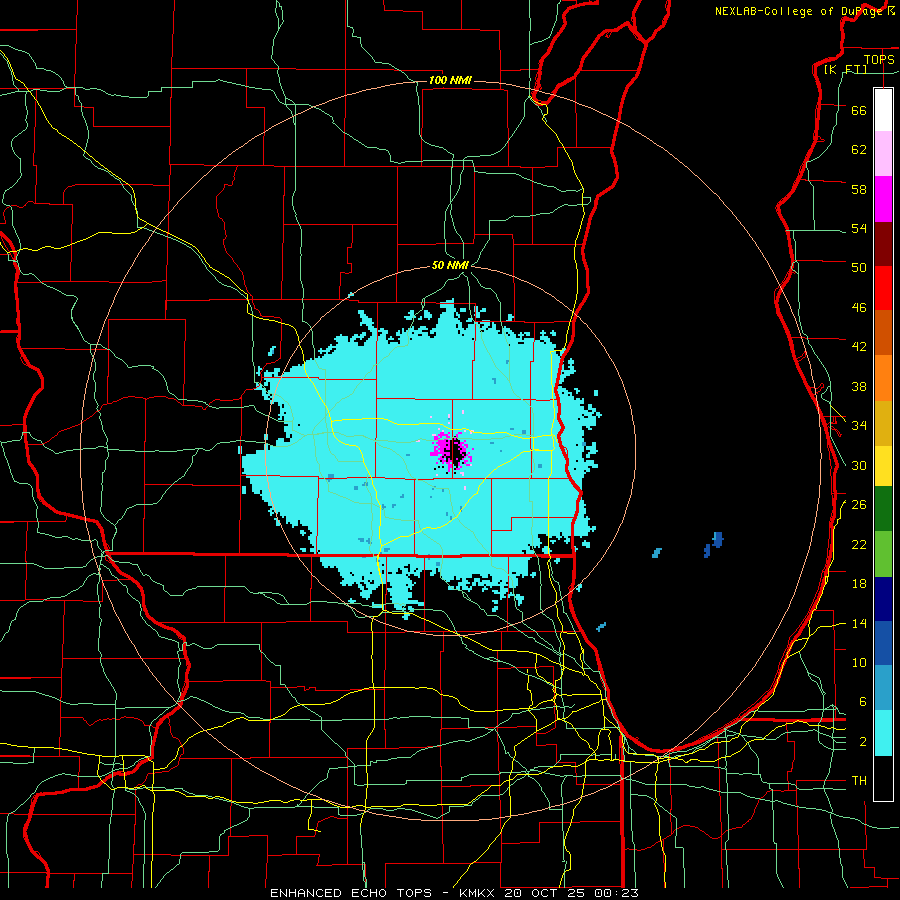Viewport: 900px width, 900px height.
Task: Click the 66 legend value
Action: (859, 110)
